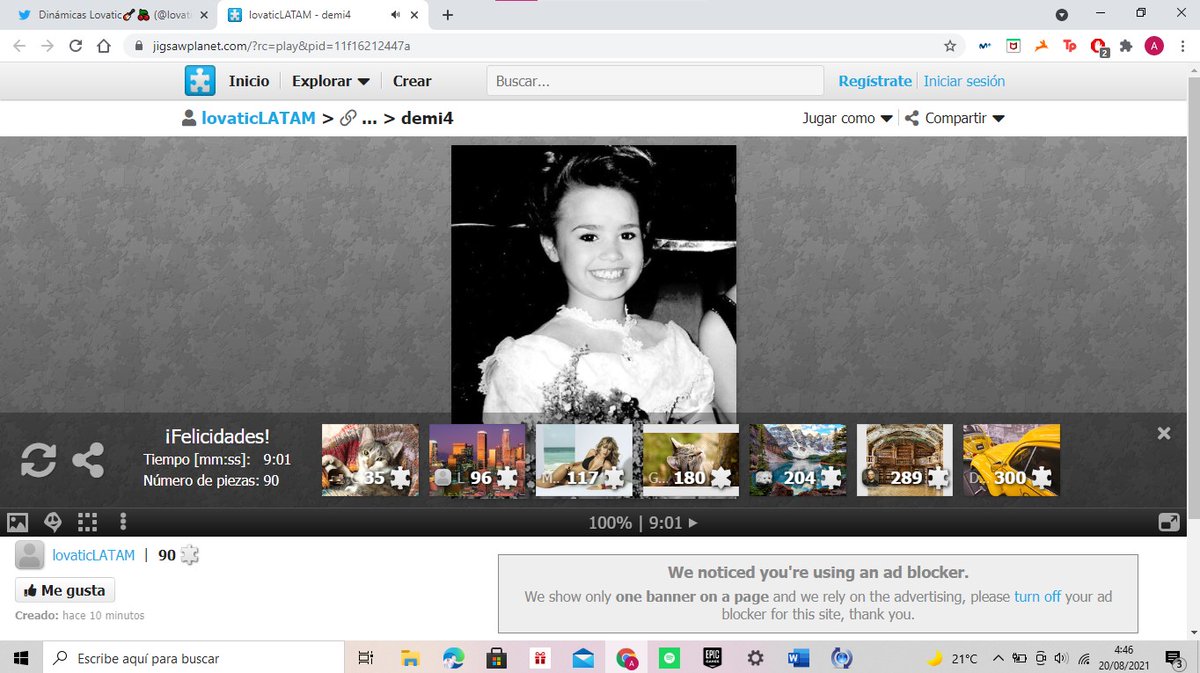
Task: Open the Explorar dropdown menu
Action: coord(331,81)
